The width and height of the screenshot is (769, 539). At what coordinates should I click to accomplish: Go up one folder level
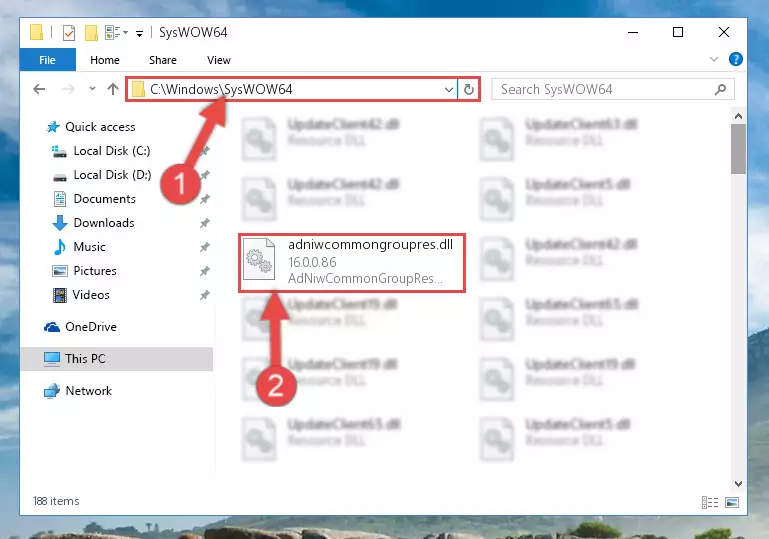pos(113,89)
